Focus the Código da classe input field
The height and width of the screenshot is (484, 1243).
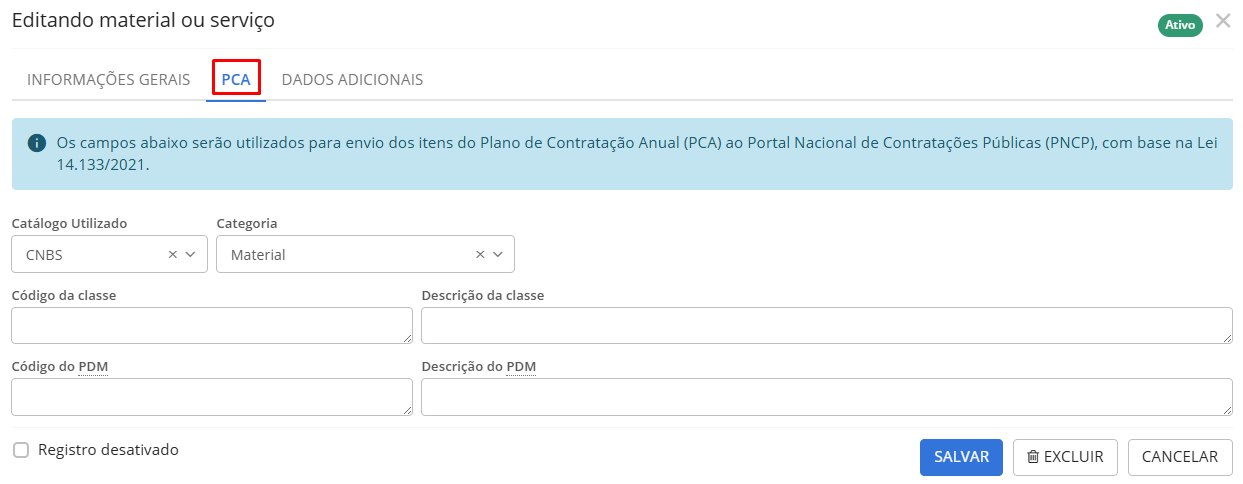click(x=212, y=326)
